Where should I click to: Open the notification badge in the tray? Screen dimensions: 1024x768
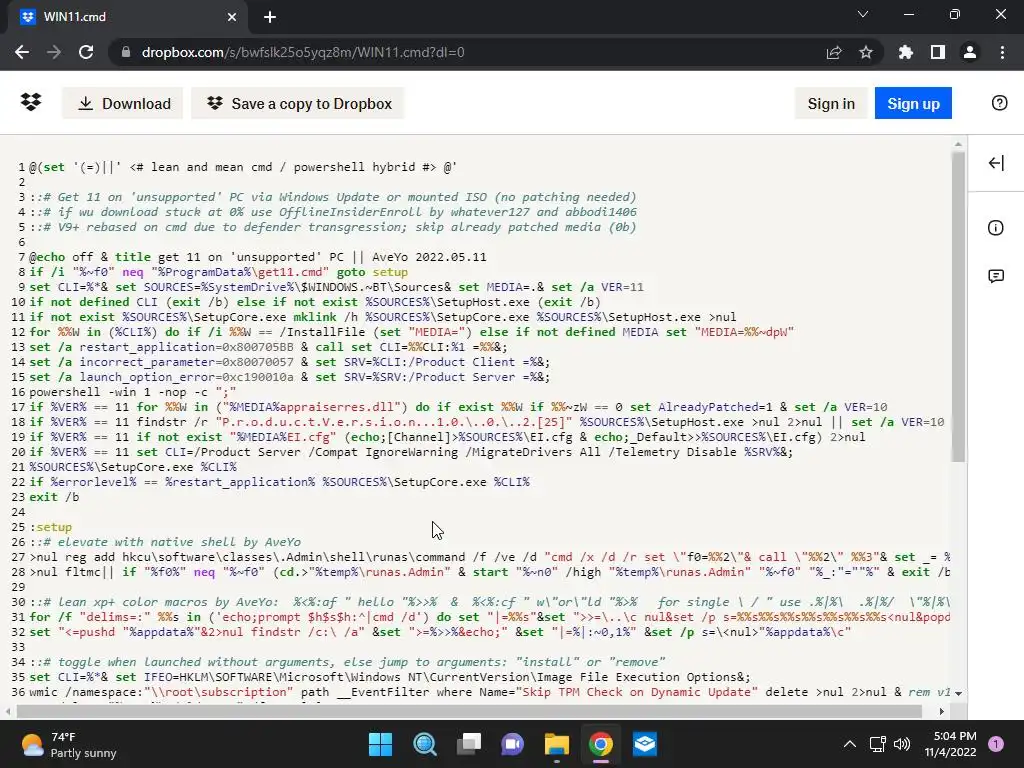pyautogui.click(x=996, y=744)
